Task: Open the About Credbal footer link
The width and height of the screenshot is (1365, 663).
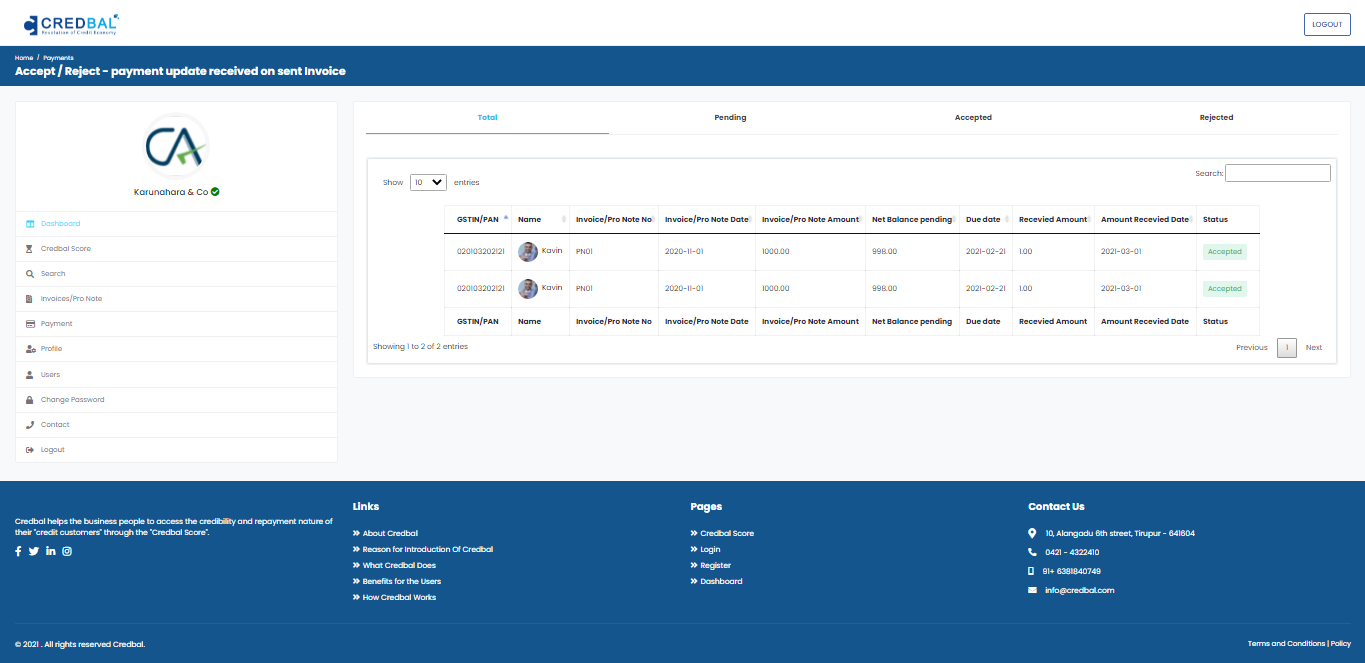Action: pos(390,533)
